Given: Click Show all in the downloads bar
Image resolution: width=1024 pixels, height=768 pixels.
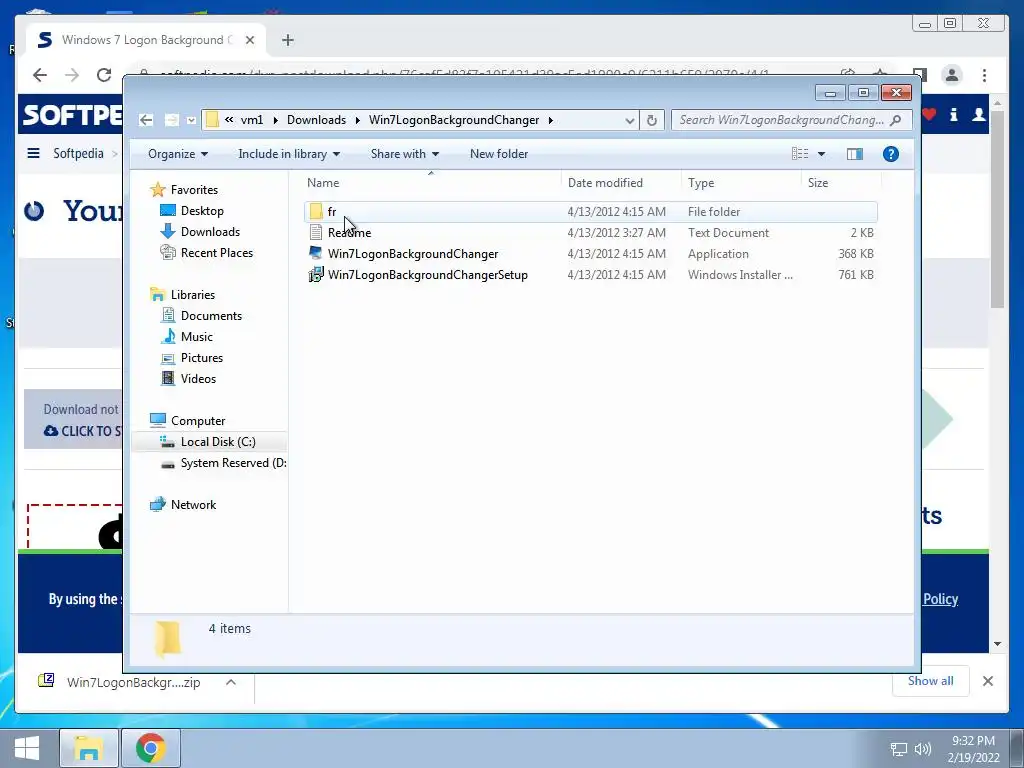Looking at the screenshot, I should [931, 681].
